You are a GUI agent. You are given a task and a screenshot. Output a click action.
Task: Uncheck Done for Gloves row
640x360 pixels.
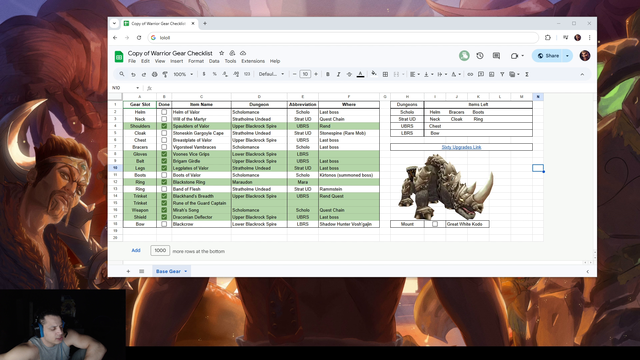pos(164,154)
